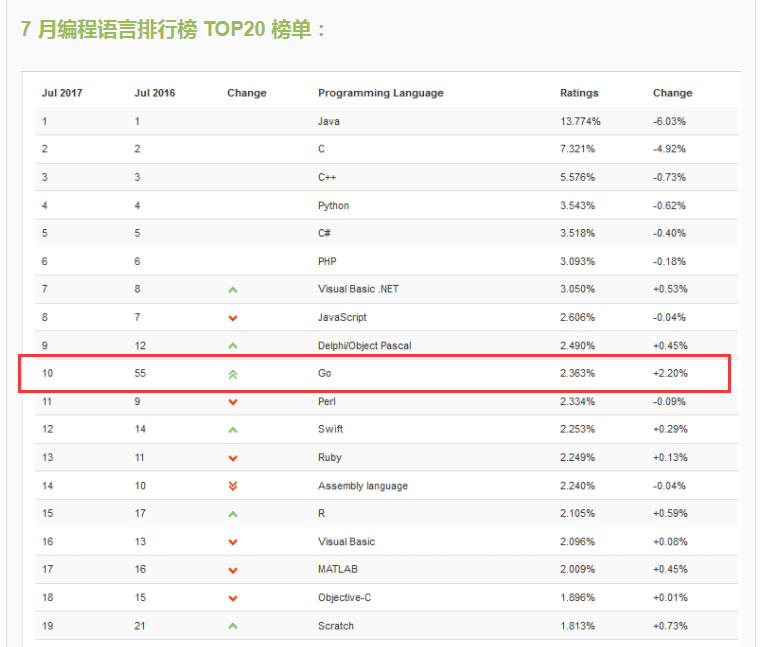Image resolution: width=765 pixels, height=647 pixels.
Task: Click the red down arrow in JavaScript row
Action: tap(233, 318)
